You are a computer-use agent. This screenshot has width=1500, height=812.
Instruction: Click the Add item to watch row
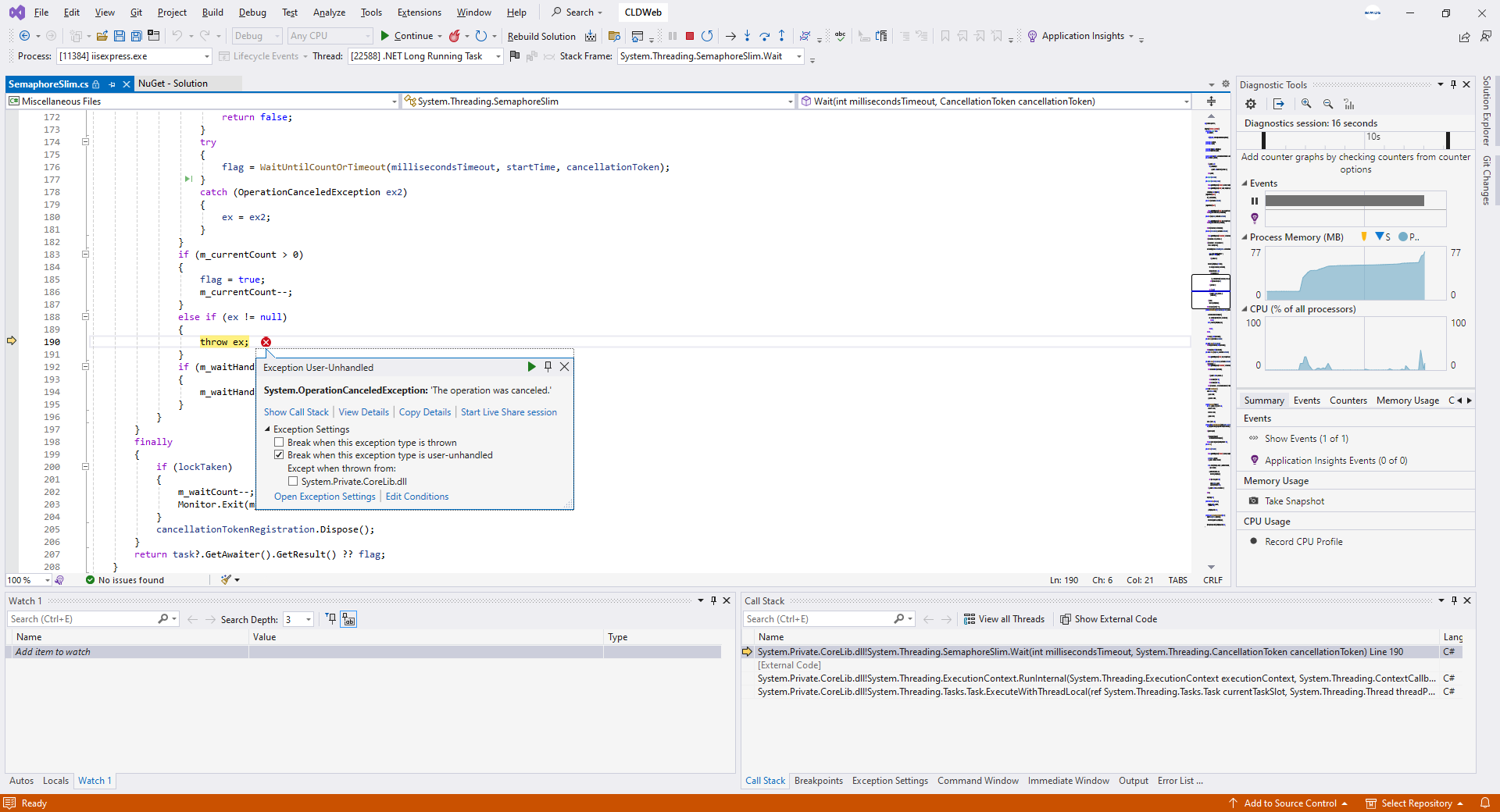[363, 652]
